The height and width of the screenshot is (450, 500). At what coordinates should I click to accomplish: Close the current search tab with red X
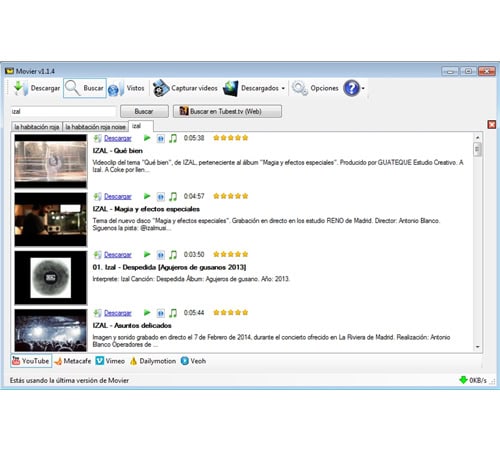click(492, 125)
